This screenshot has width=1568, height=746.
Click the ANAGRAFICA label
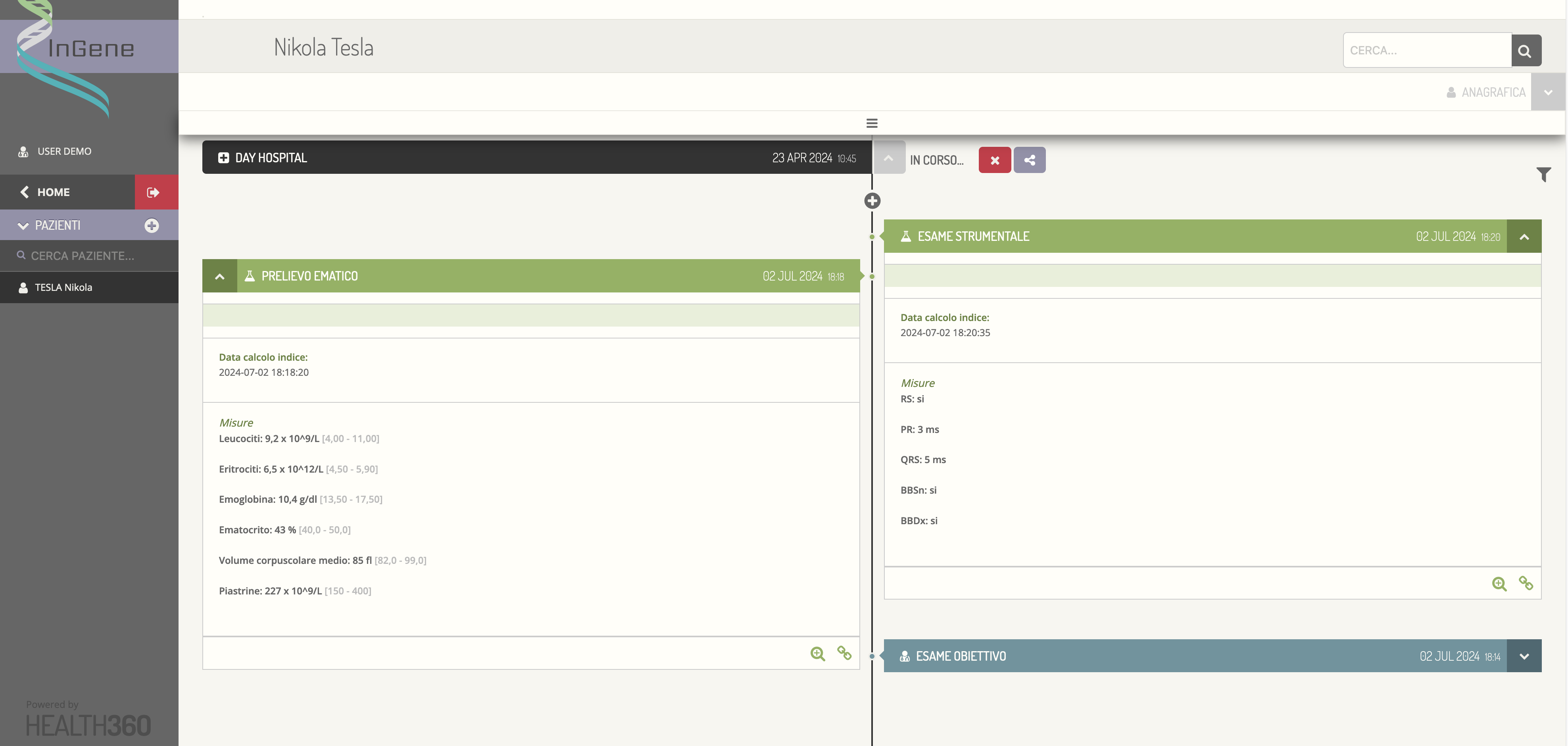tap(1494, 92)
